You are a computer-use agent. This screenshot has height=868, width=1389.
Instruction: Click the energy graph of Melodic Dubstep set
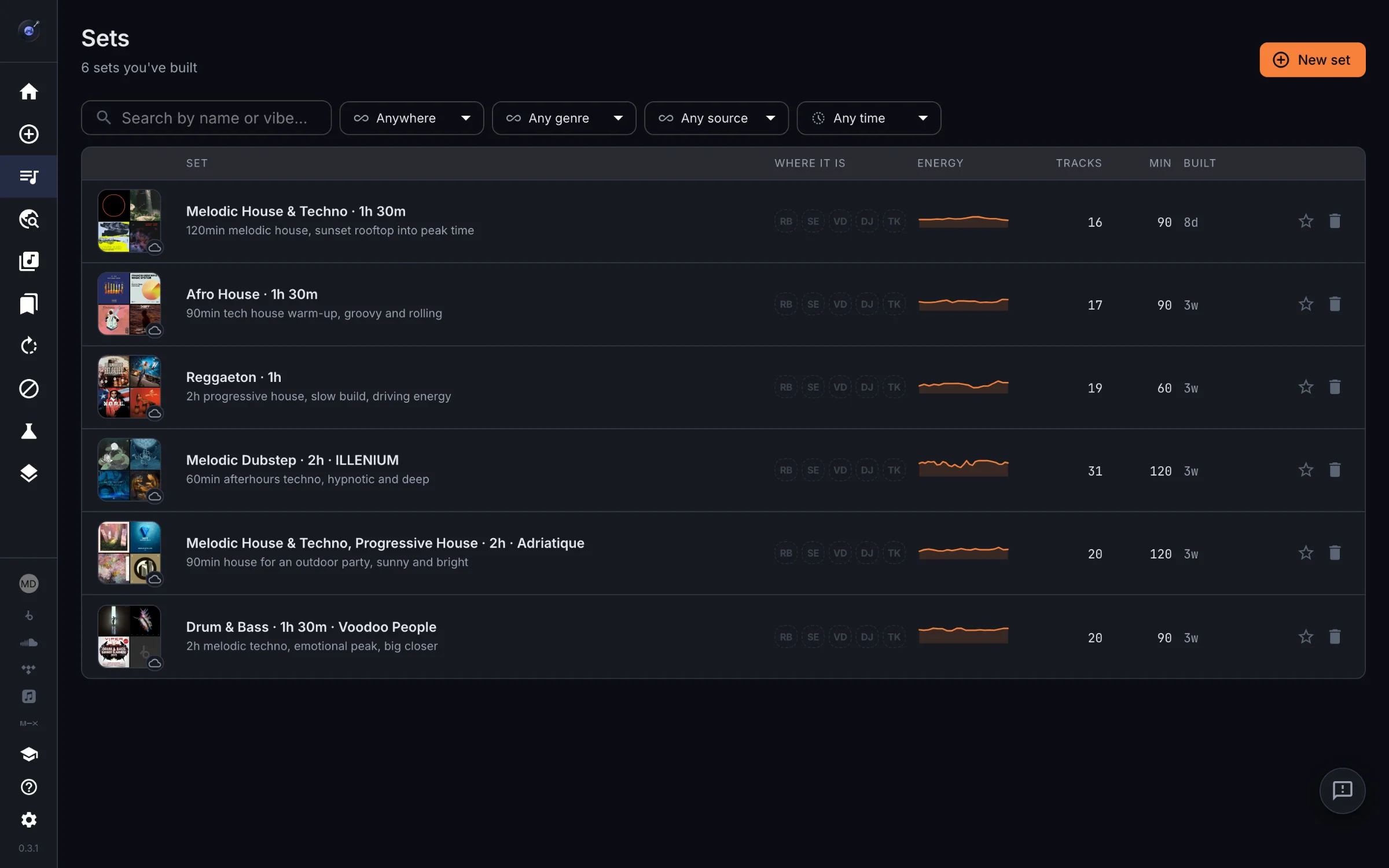(x=963, y=468)
